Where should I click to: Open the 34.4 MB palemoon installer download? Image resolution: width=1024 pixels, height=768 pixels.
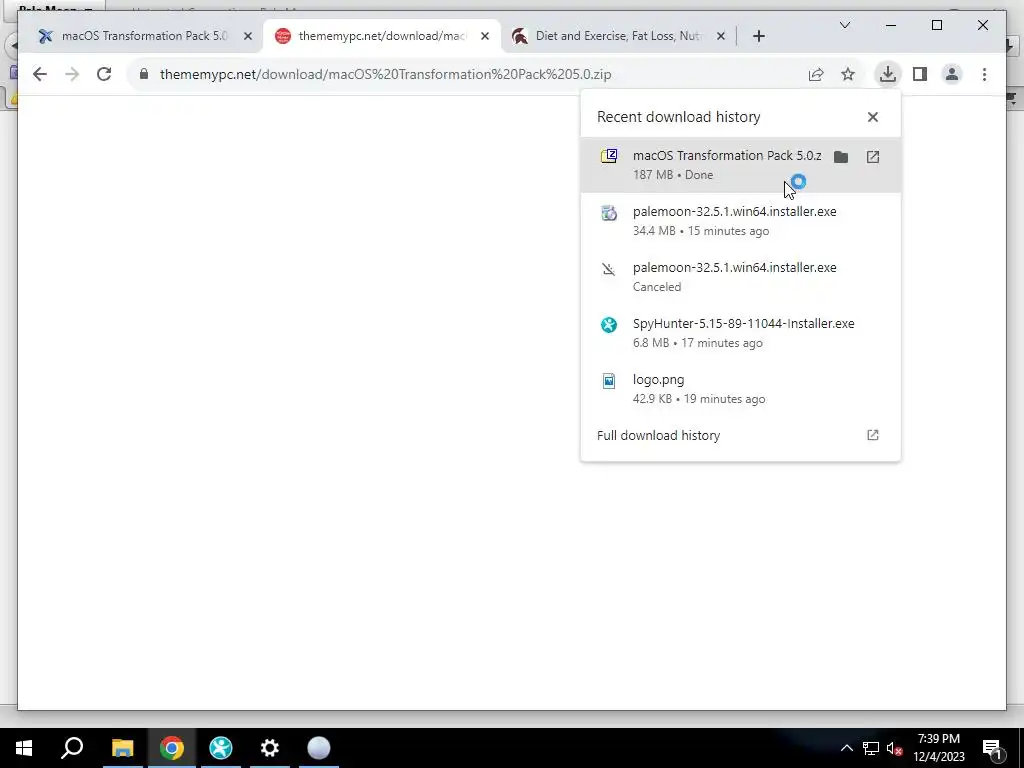pos(741,221)
